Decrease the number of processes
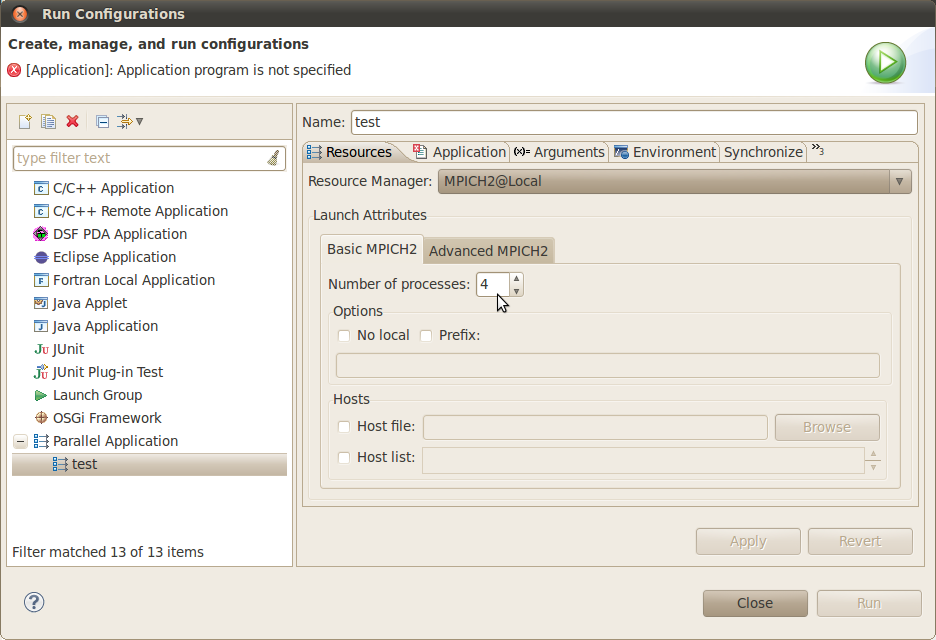The width and height of the screenshot is (936, 640). coord(516,291)
